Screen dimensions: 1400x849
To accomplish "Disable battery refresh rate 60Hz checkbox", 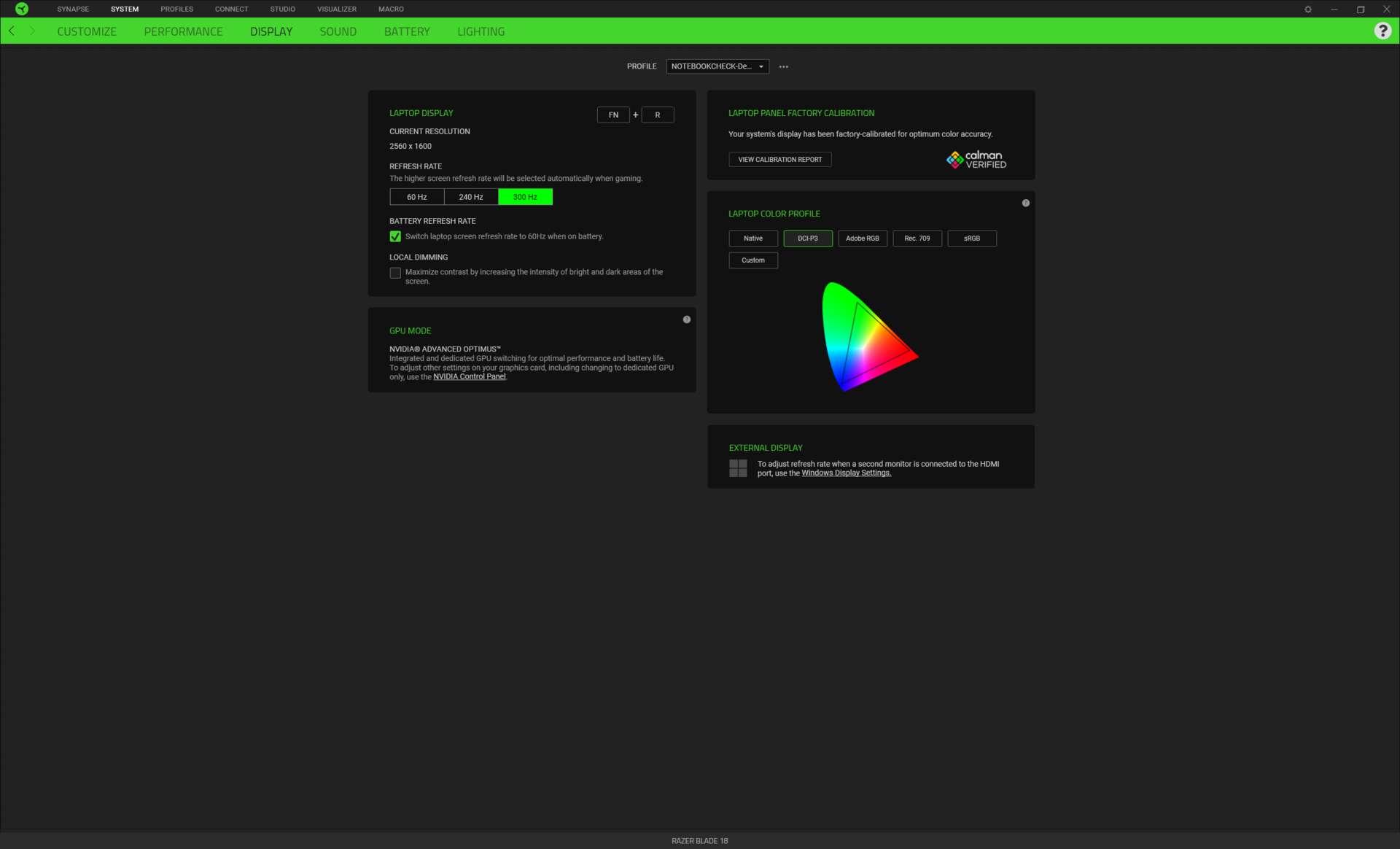I will (x=395, y=236).
